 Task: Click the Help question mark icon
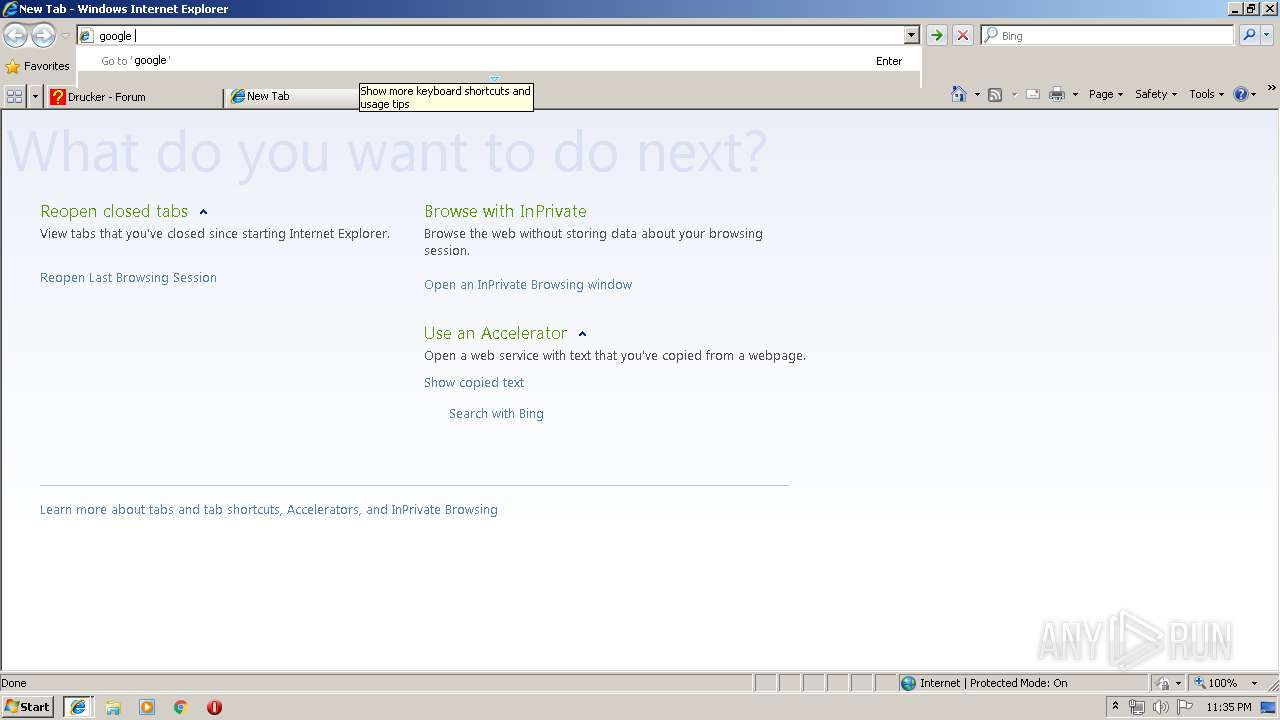click(1241, 94)
